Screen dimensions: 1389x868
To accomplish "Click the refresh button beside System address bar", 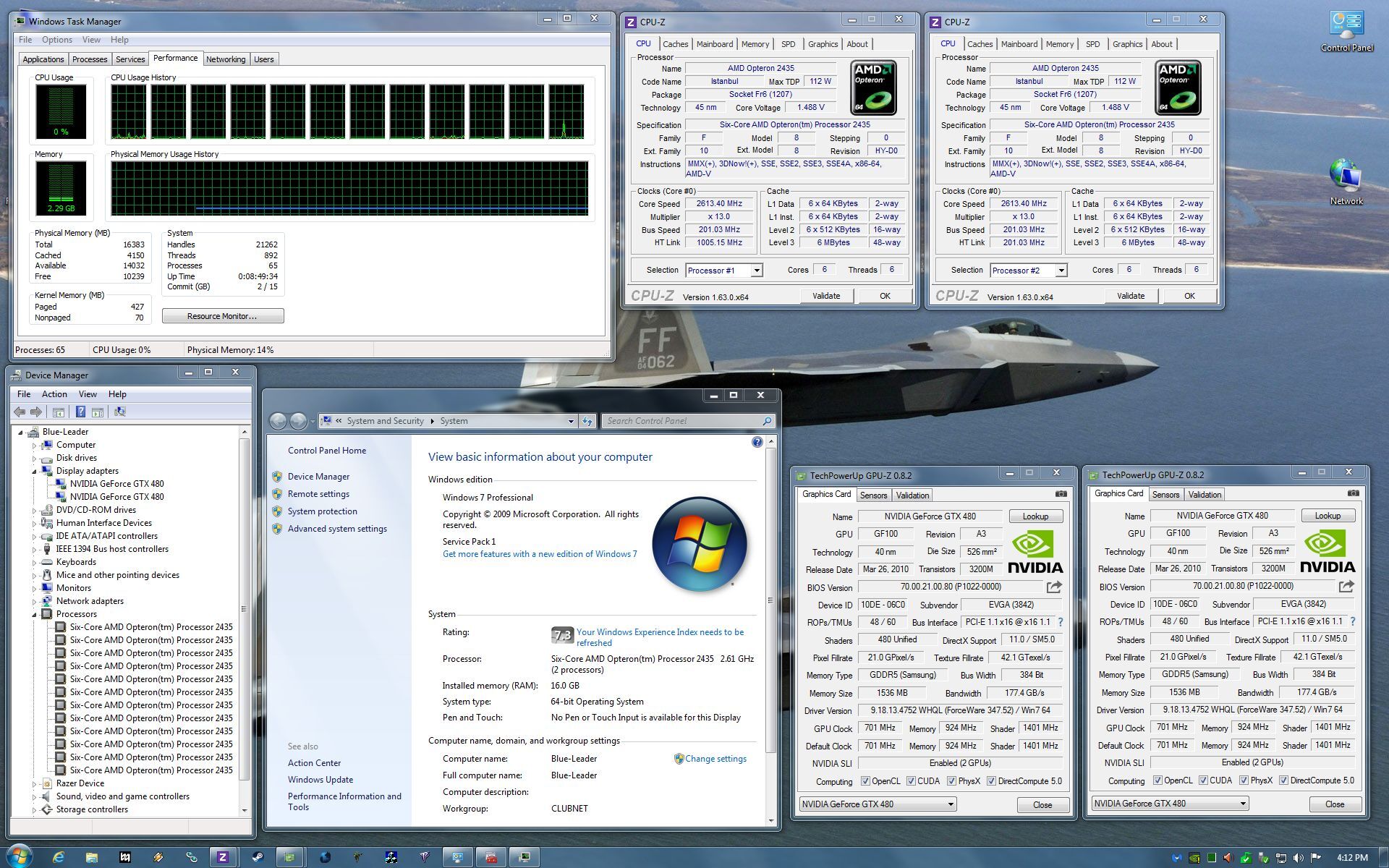I will coord(587,421).
